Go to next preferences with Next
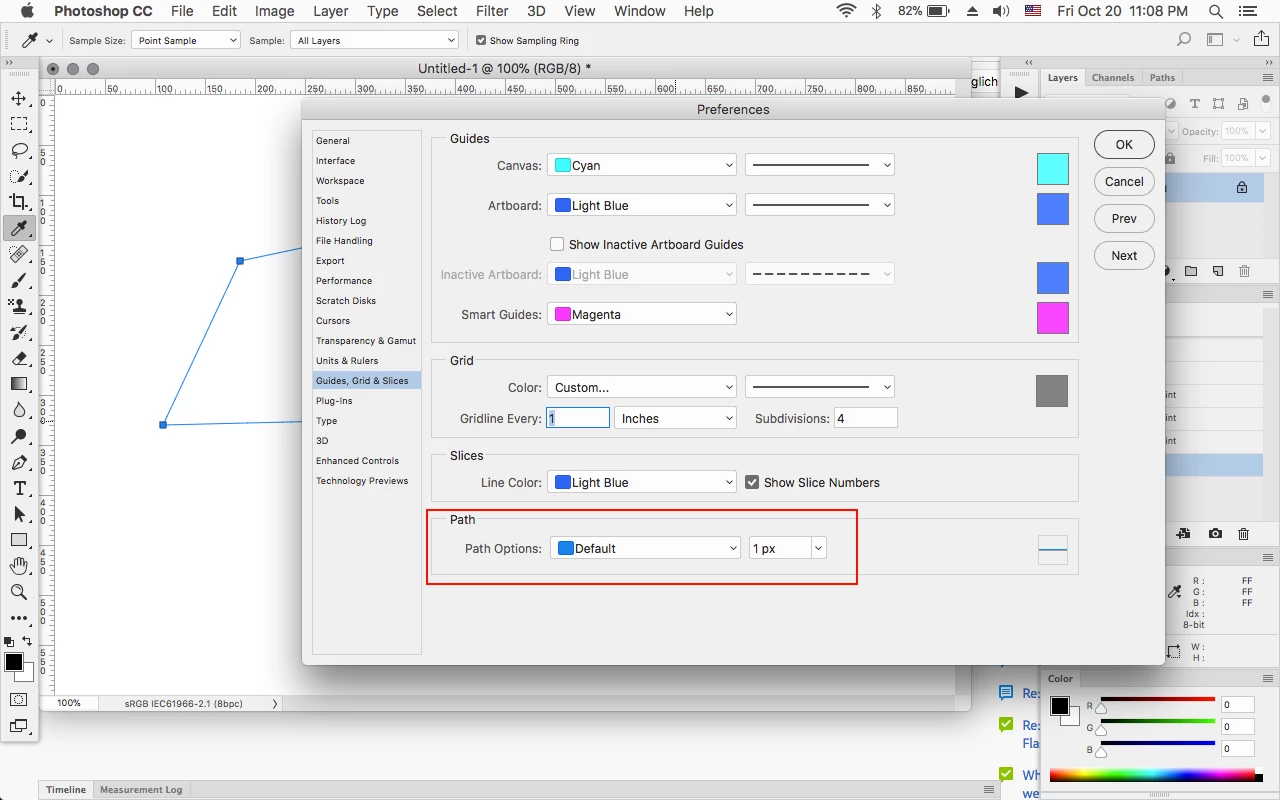 point(1124,255)
